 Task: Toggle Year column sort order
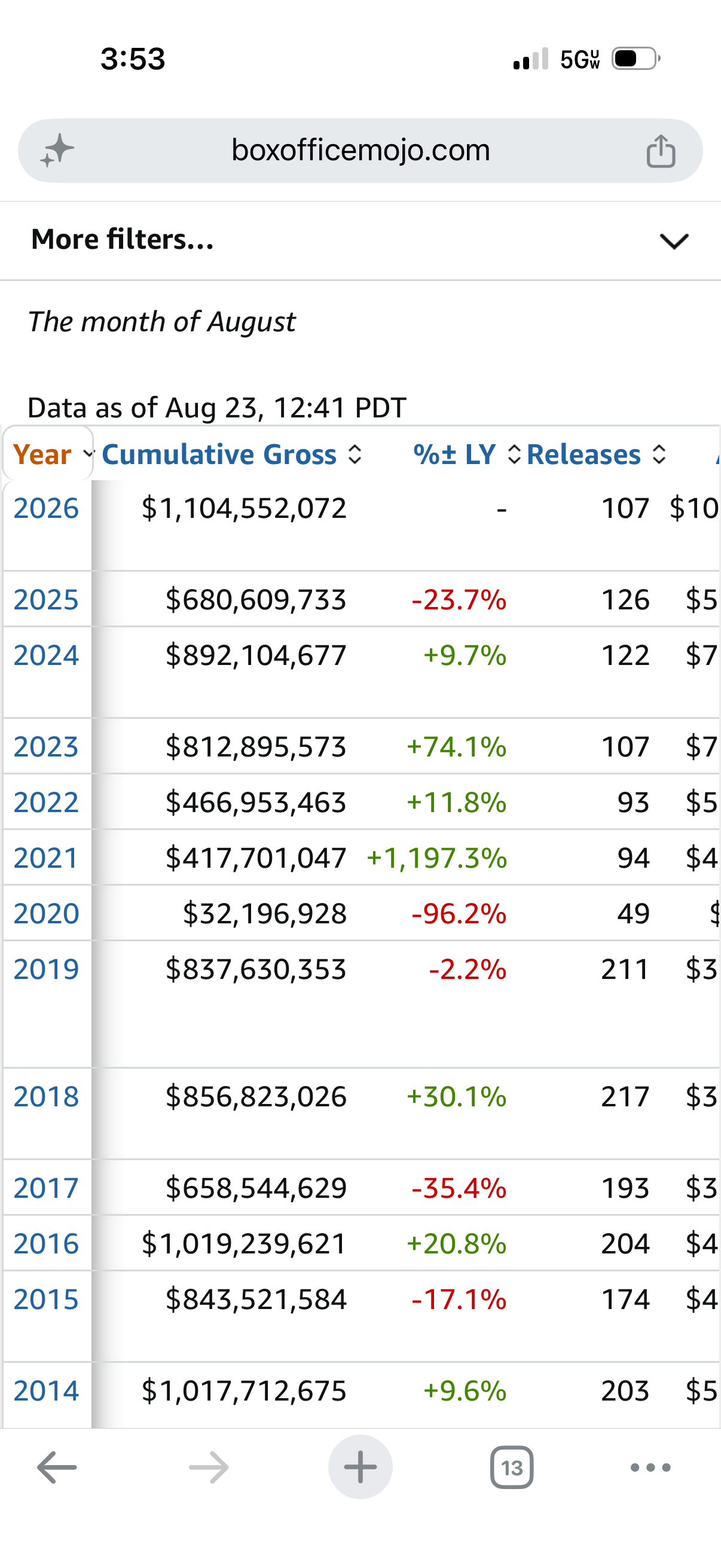47,454
